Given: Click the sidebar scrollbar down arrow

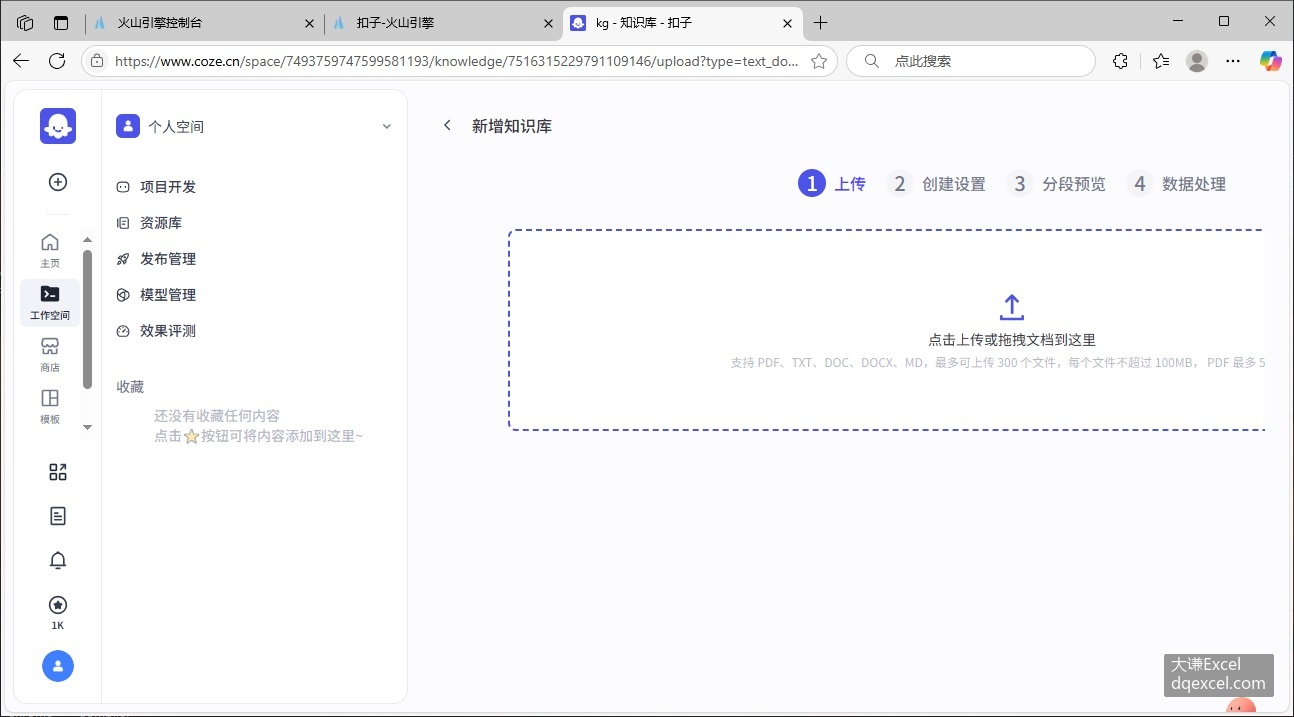Looking at the screenshot, I should point(87,427).
